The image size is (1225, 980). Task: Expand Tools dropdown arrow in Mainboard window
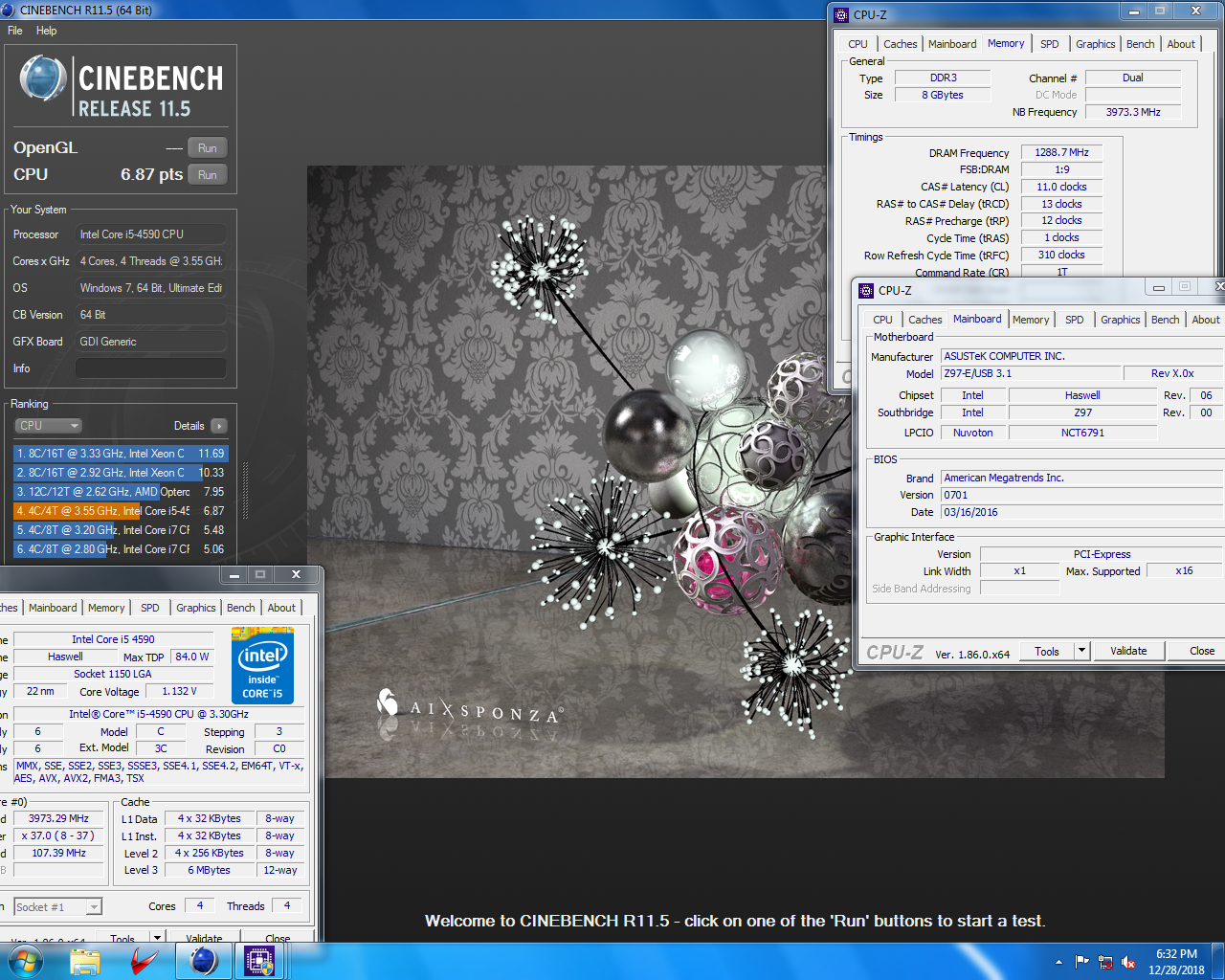1081,652
